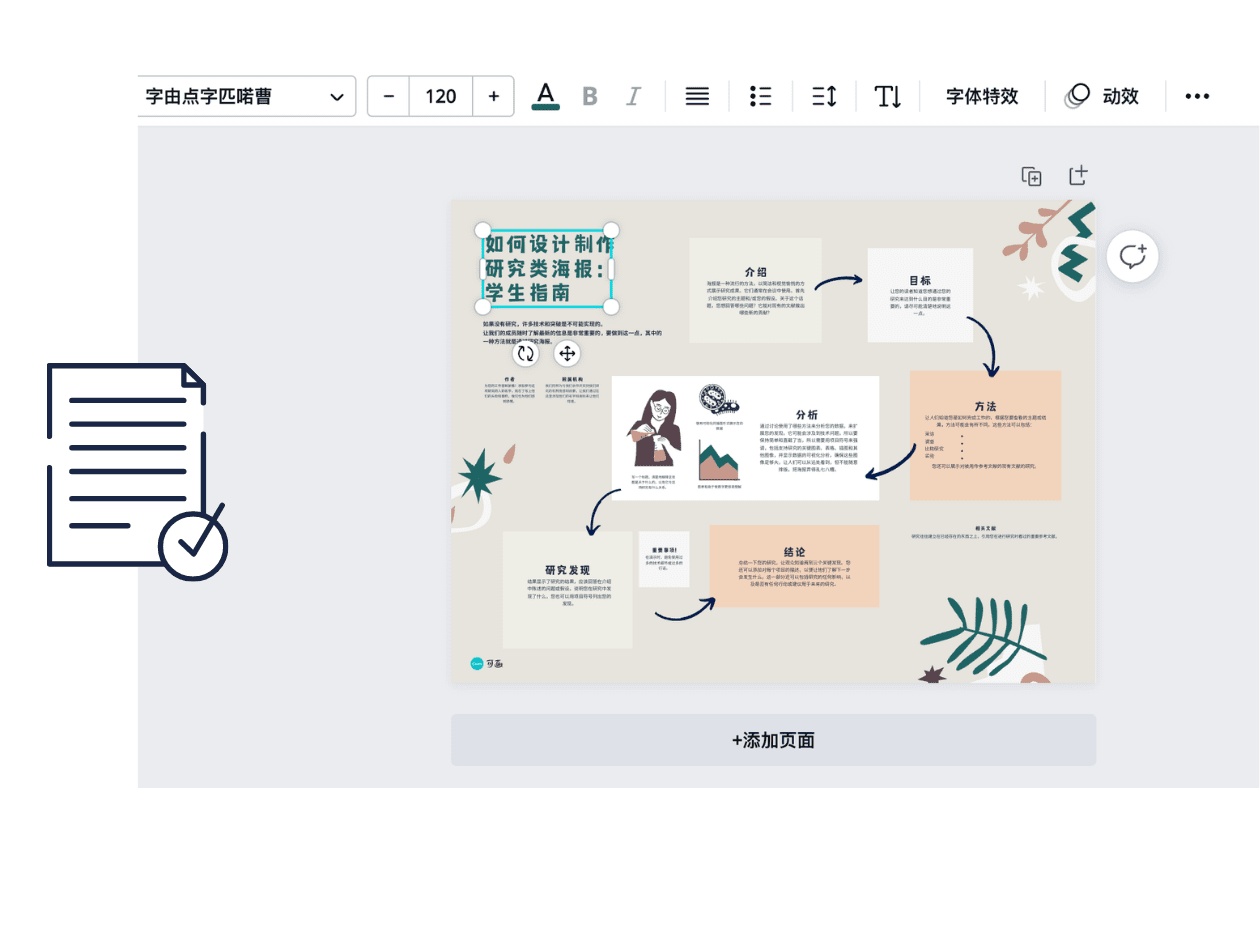This screenshot has width=1260, height=945.
Task: Change text alignment
Action: [697, 96]
